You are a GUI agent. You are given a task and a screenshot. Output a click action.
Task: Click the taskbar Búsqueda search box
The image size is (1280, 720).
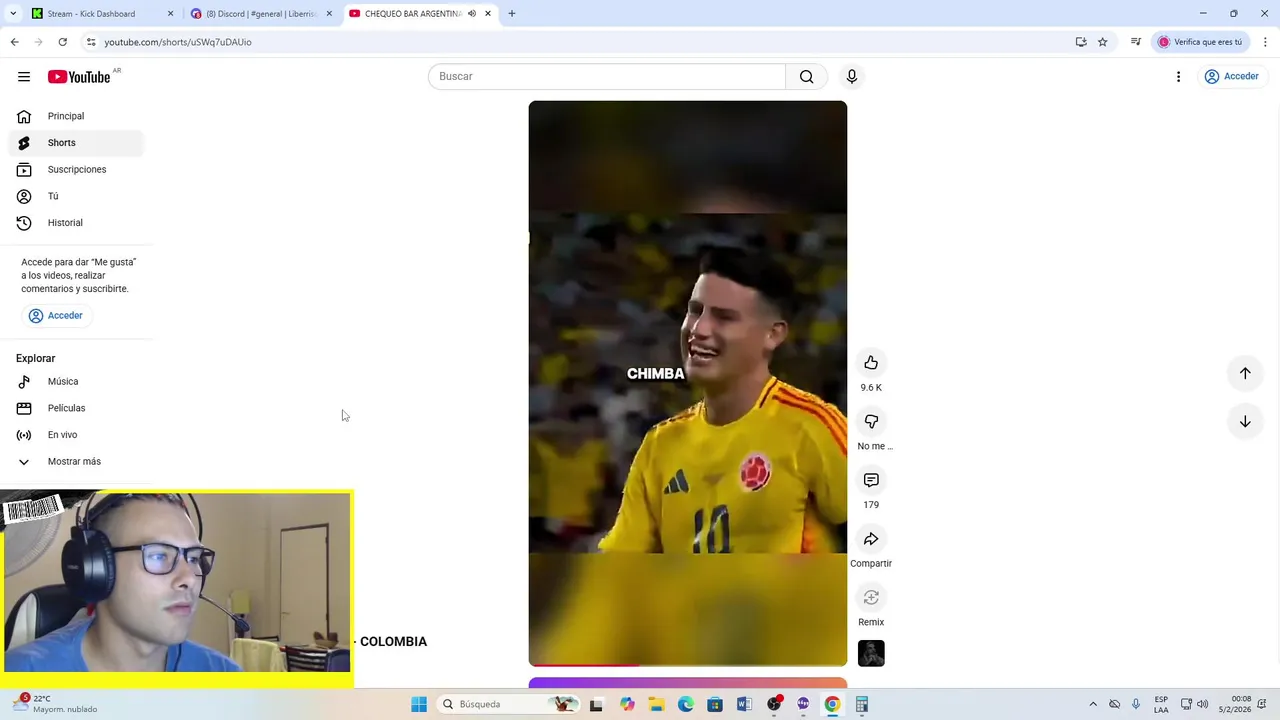pyautogui.click(x=510, y=704)
